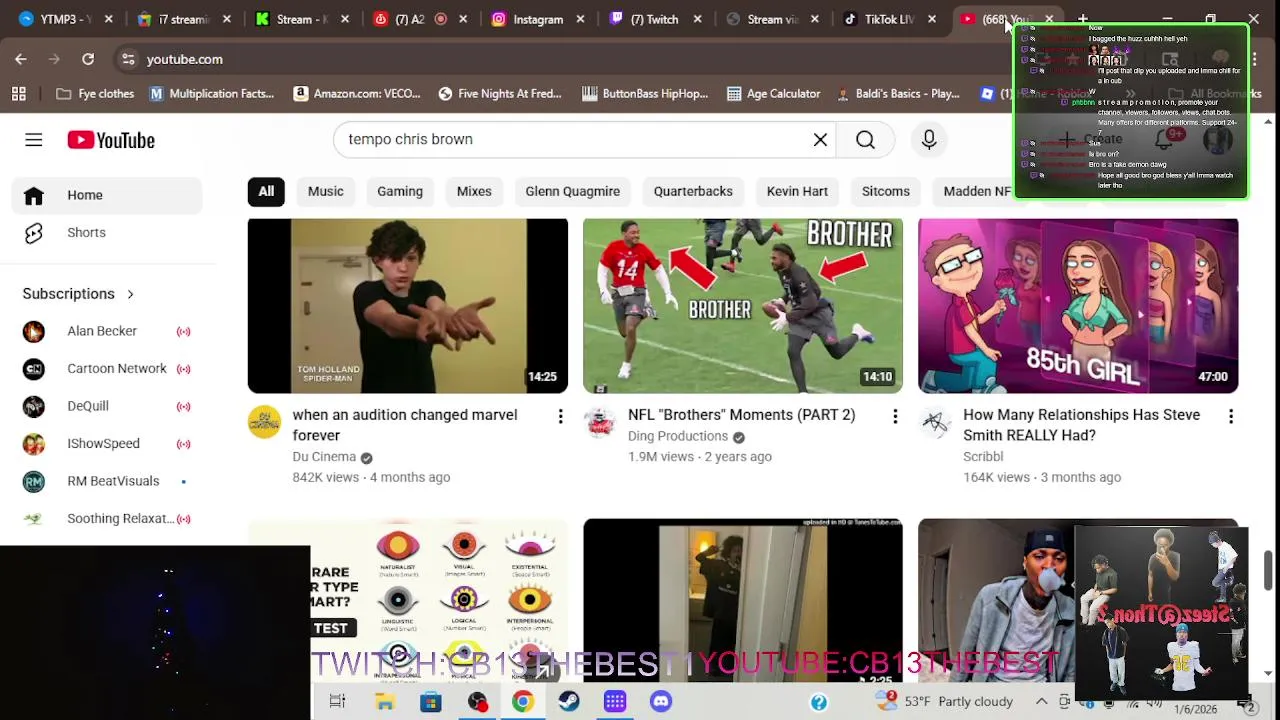The width and height of the screenshot is (1280, 720).
Task: Open the Scribbl channel name link
Action: 983,457
